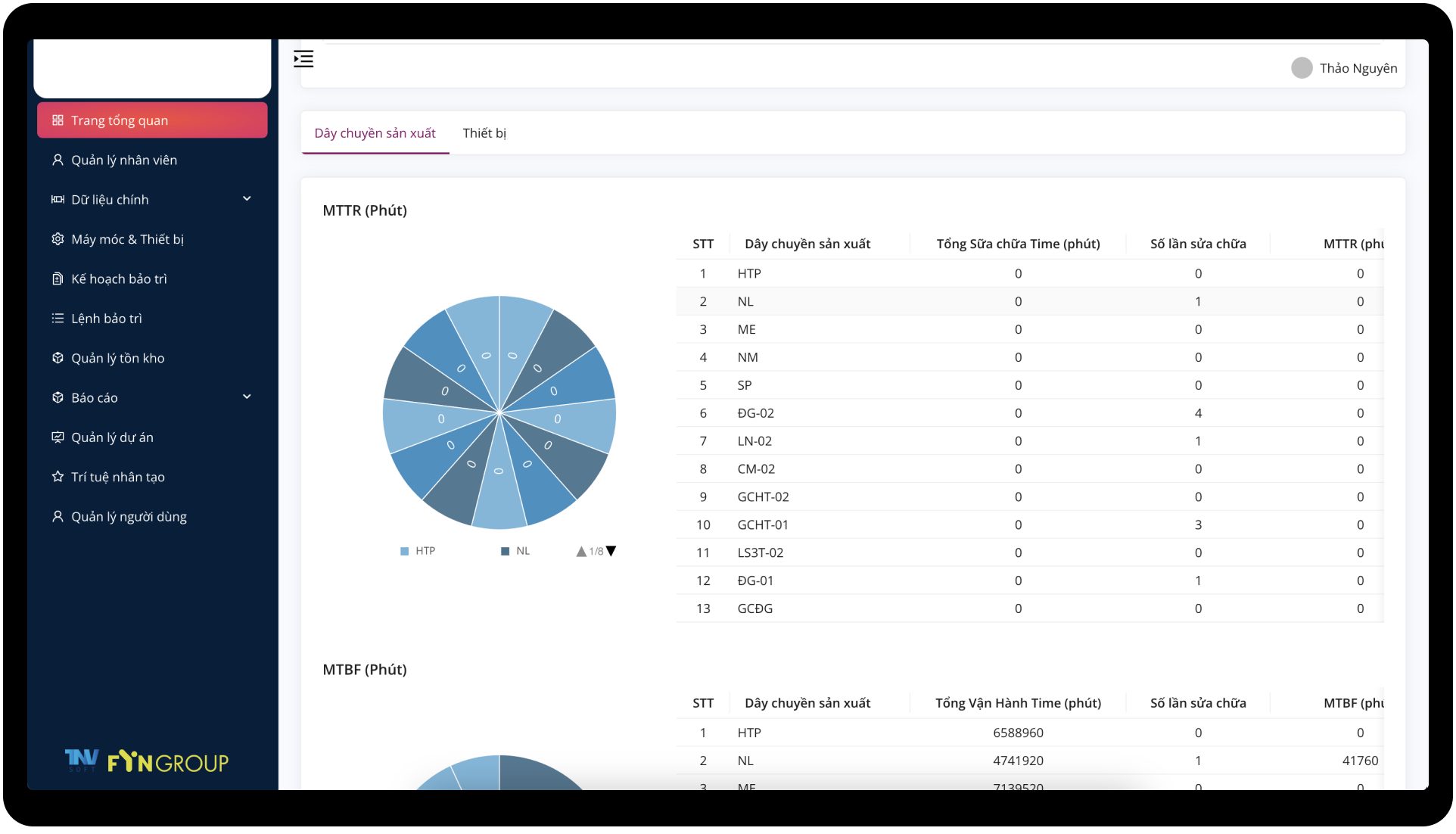This screenshot has height=834, width=1456.
Task: Toggle HTP series in pie legend
Action: (x=418, y=551)
